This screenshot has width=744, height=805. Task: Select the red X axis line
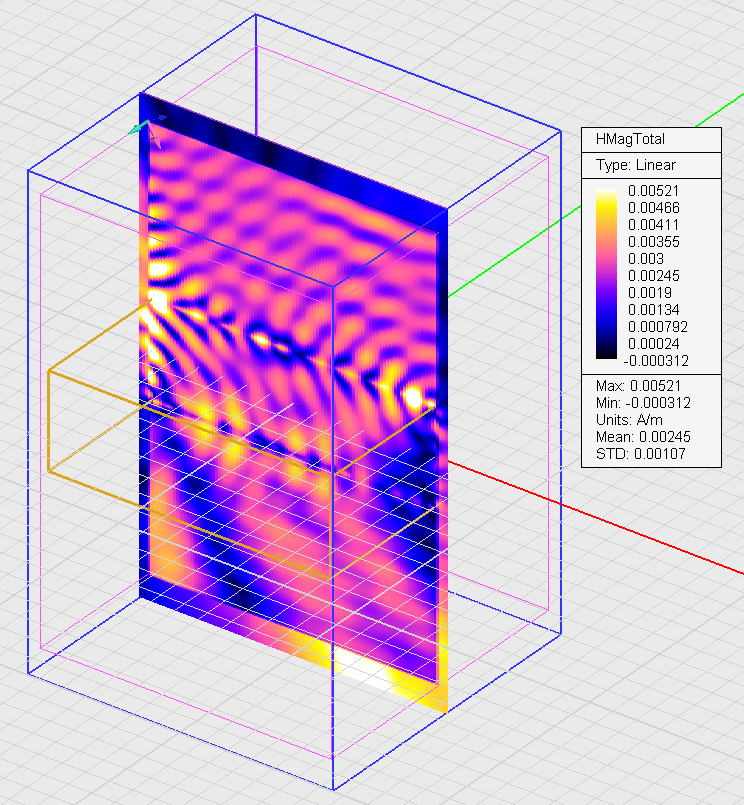tap(596, 518)
